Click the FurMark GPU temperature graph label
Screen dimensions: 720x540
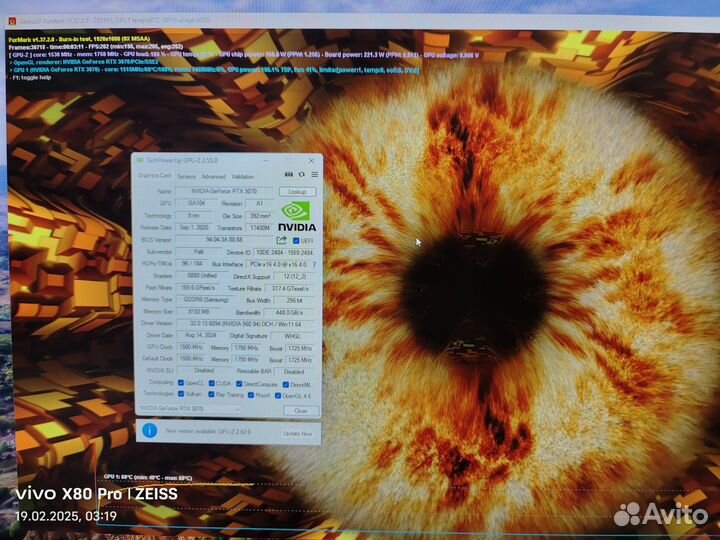tap(148, 478)
